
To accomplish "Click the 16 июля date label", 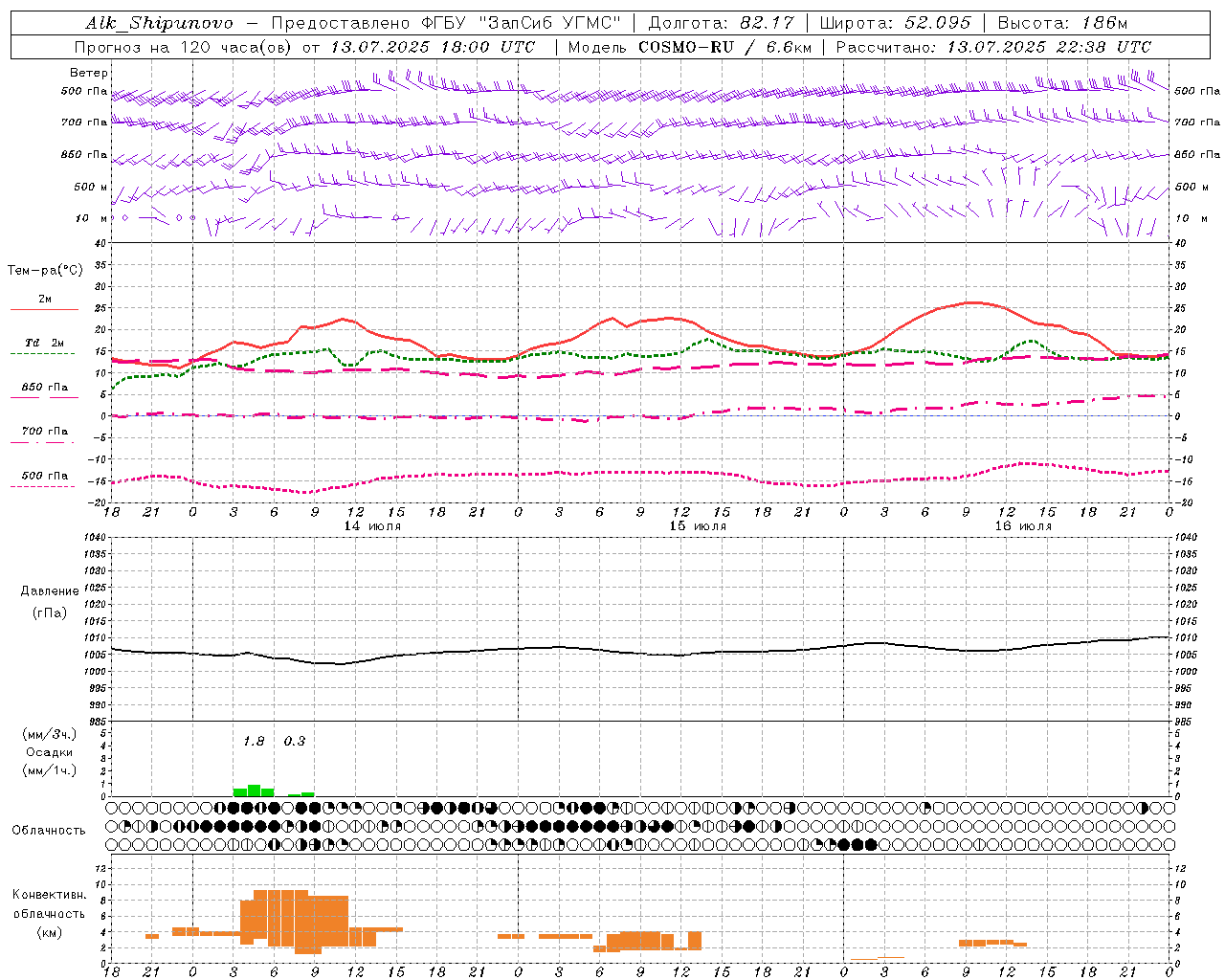I will (x=1023, y=526).
